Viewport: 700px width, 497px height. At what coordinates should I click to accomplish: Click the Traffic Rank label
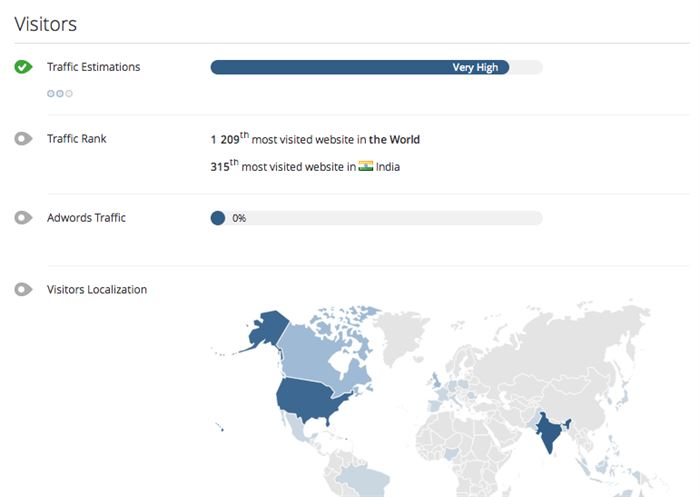77,139
